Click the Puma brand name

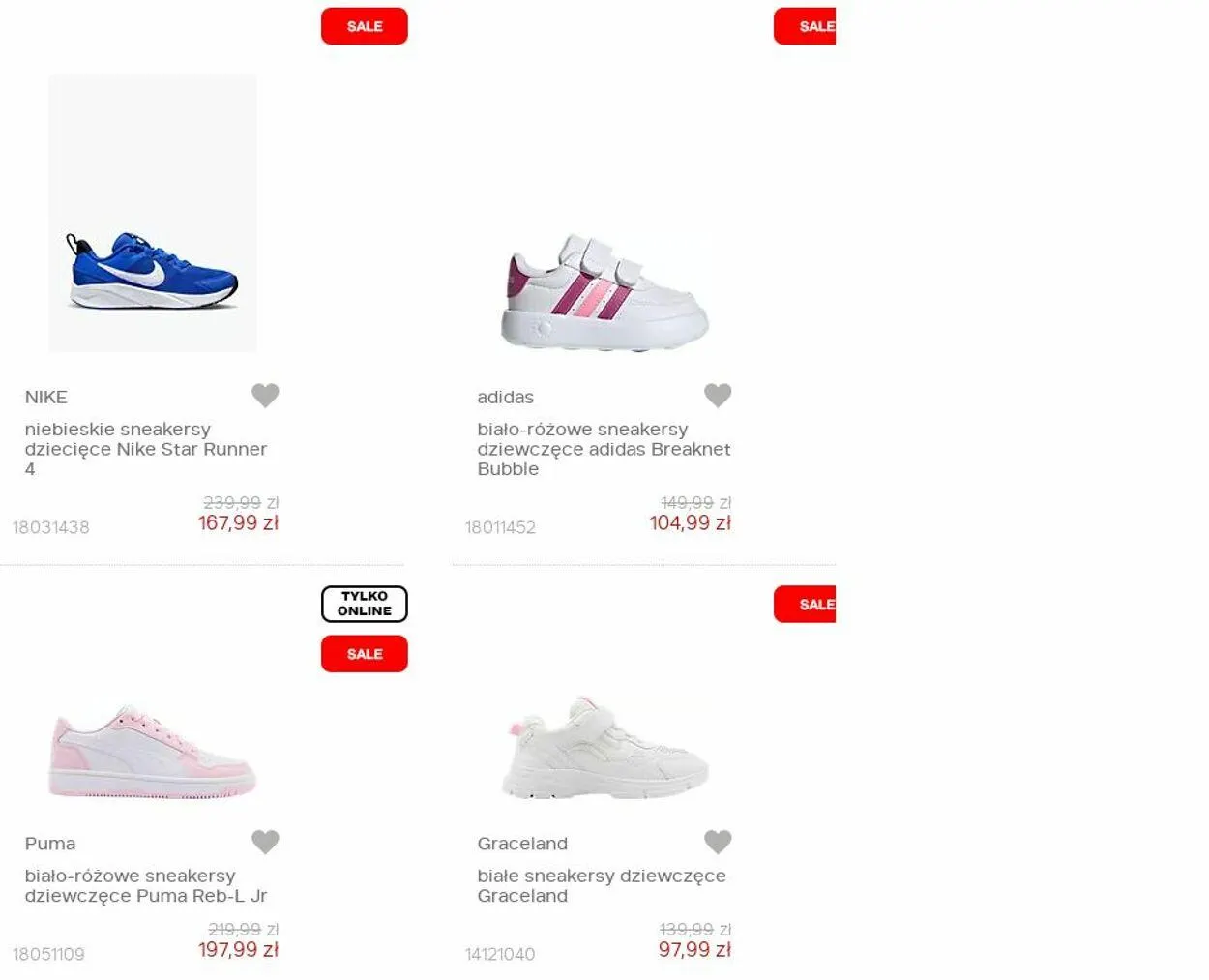pyautogui.click(x=50, y=844)
